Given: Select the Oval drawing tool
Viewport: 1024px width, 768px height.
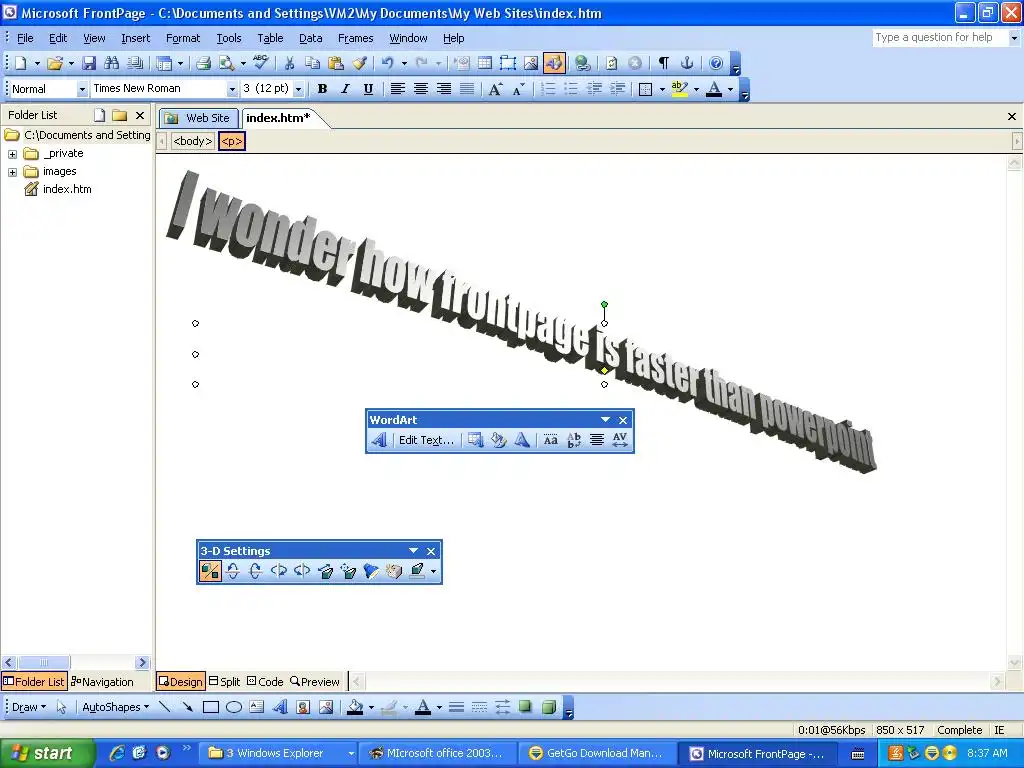Looking at the screenshot, I should click(x=234, y=707).
